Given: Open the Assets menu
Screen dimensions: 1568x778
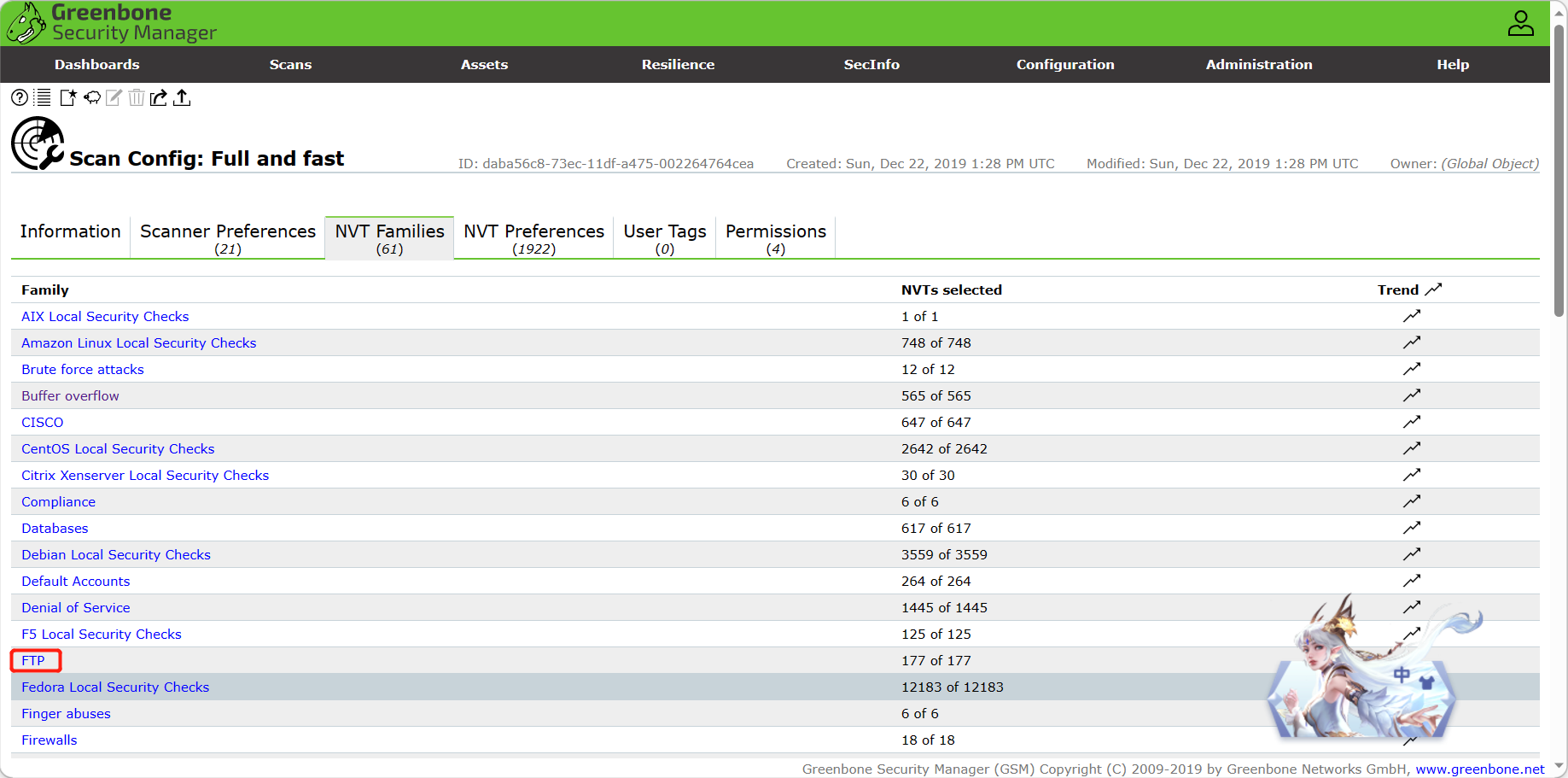Looking at the screenshot, I should pos(484,65).
